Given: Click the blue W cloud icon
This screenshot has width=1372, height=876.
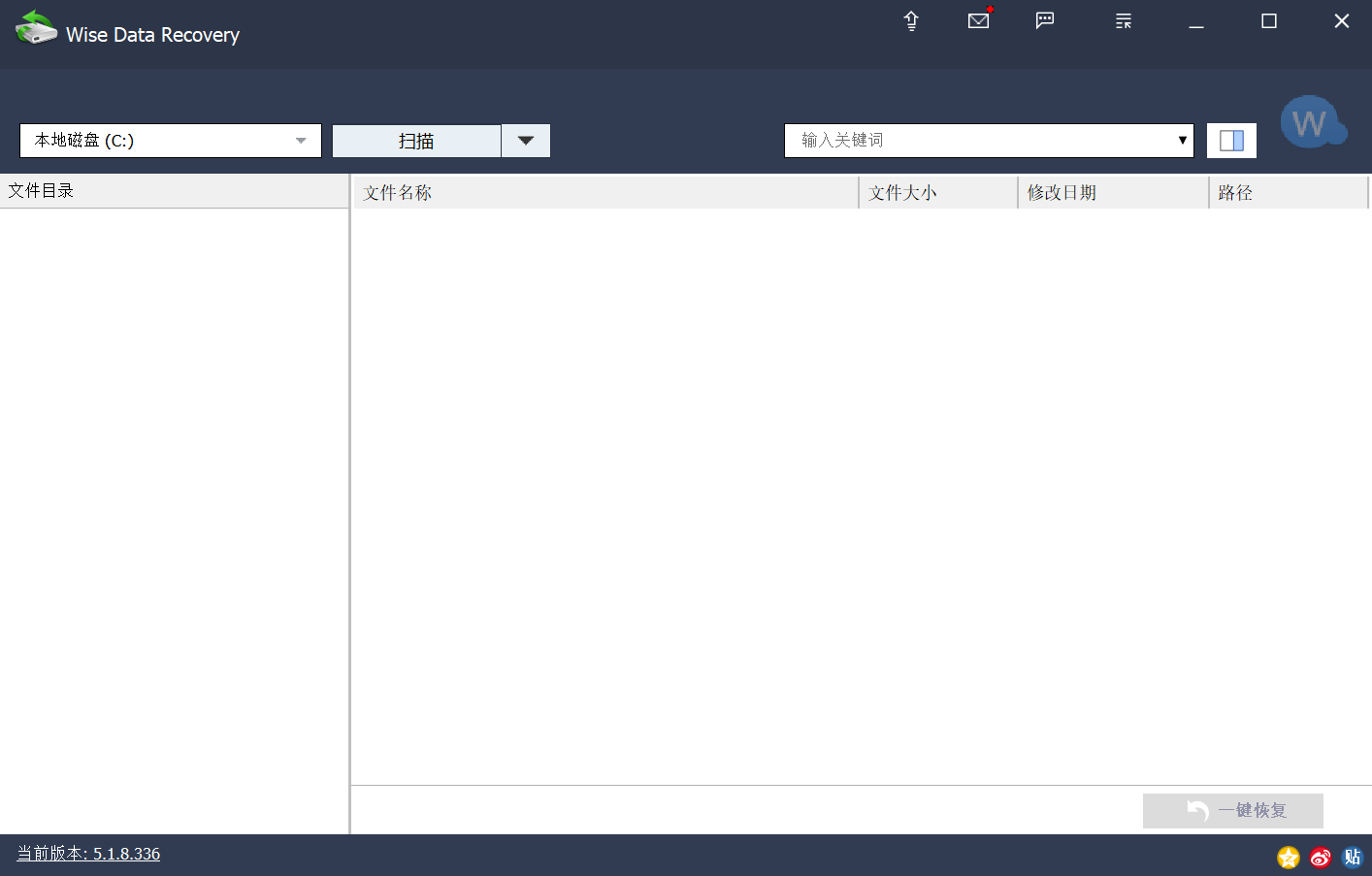Looking at the screenshot, I should pos(1312,123).
